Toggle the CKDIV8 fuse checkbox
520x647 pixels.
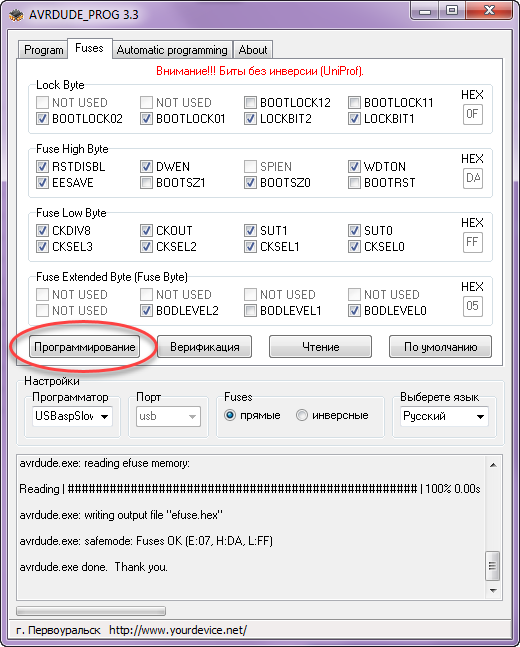(x=42, y=230)
